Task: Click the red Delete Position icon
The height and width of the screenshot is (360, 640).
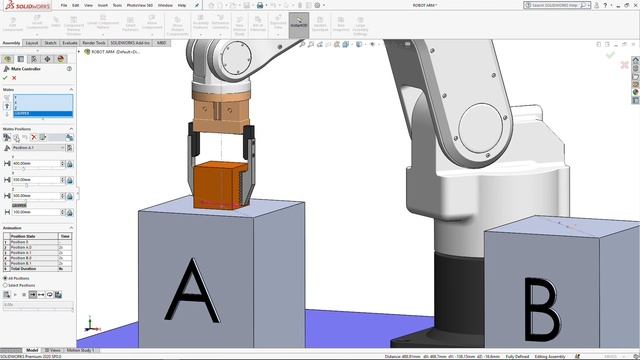Action: 34,138
